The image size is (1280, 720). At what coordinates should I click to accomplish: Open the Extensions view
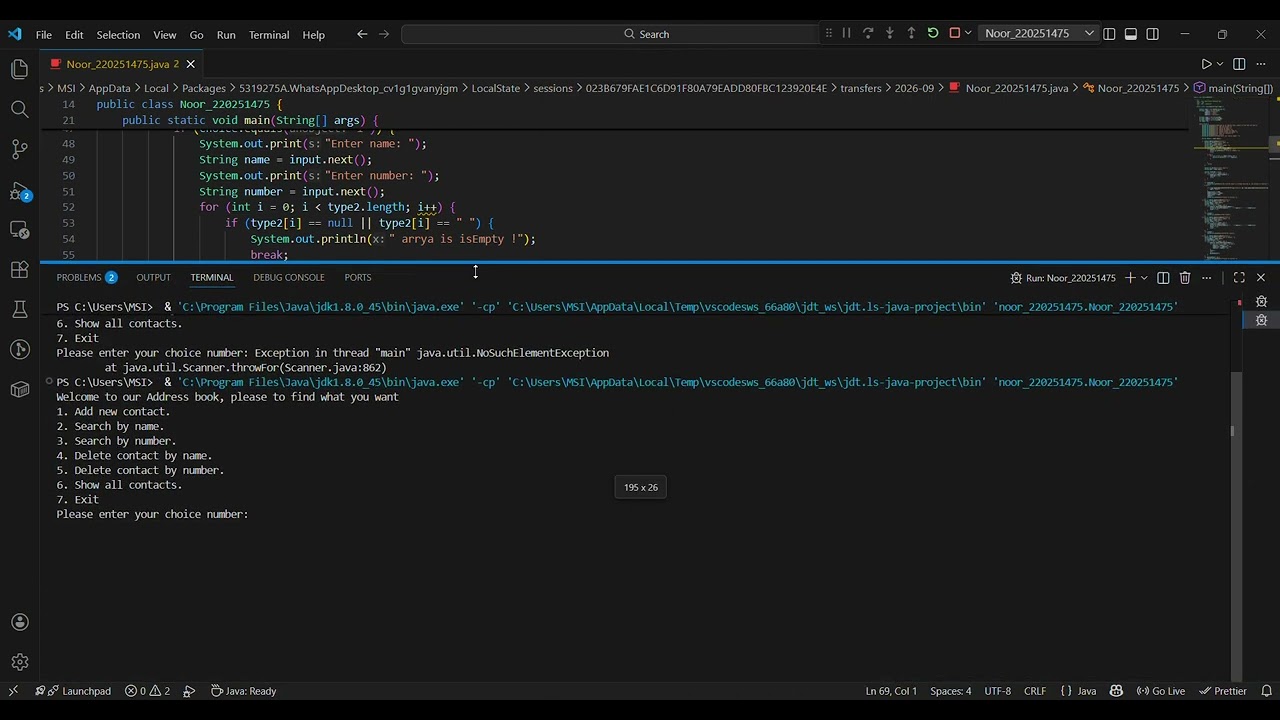pos(19,269)
